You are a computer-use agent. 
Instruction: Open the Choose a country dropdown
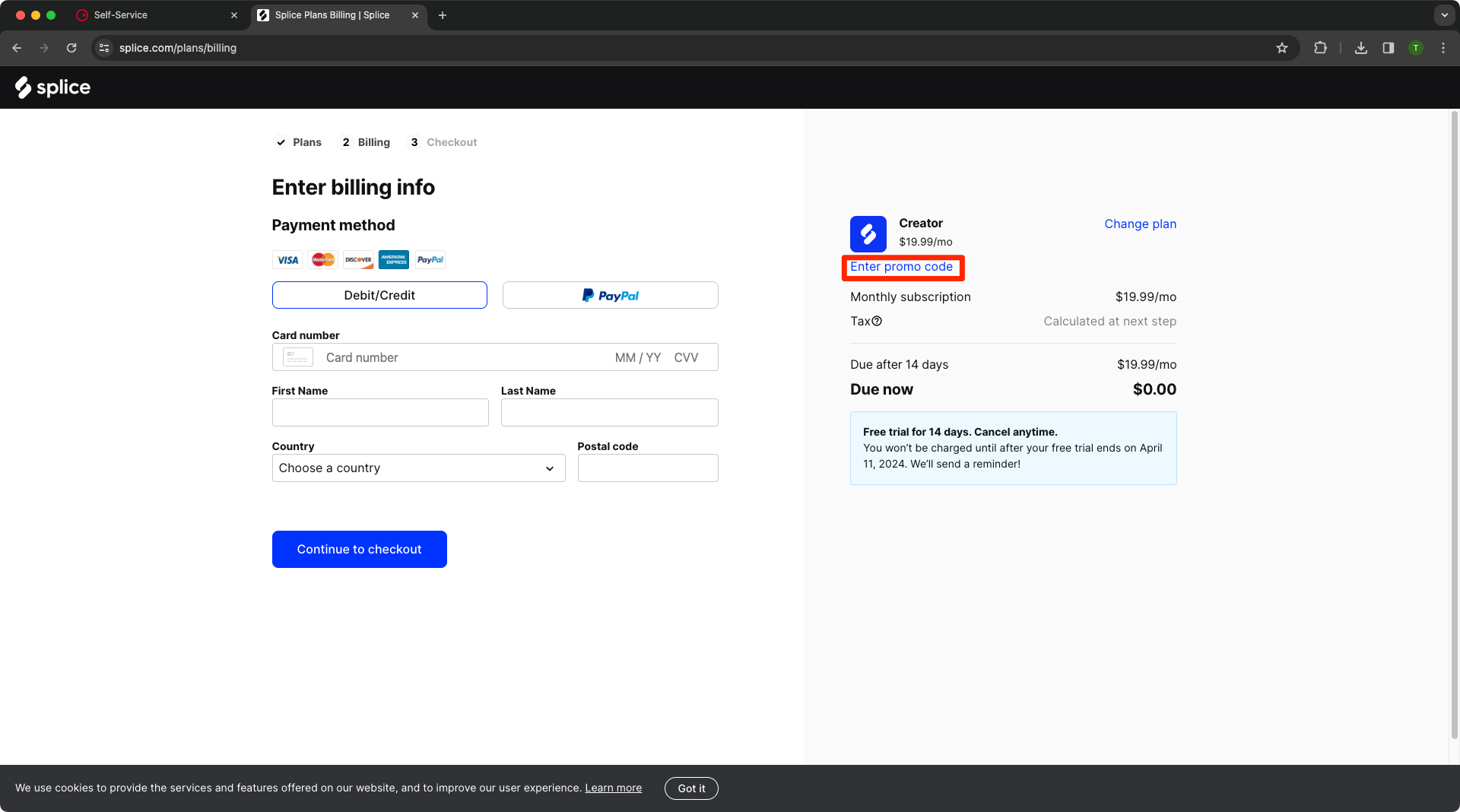pyautogui.click(x=419, y=468)
